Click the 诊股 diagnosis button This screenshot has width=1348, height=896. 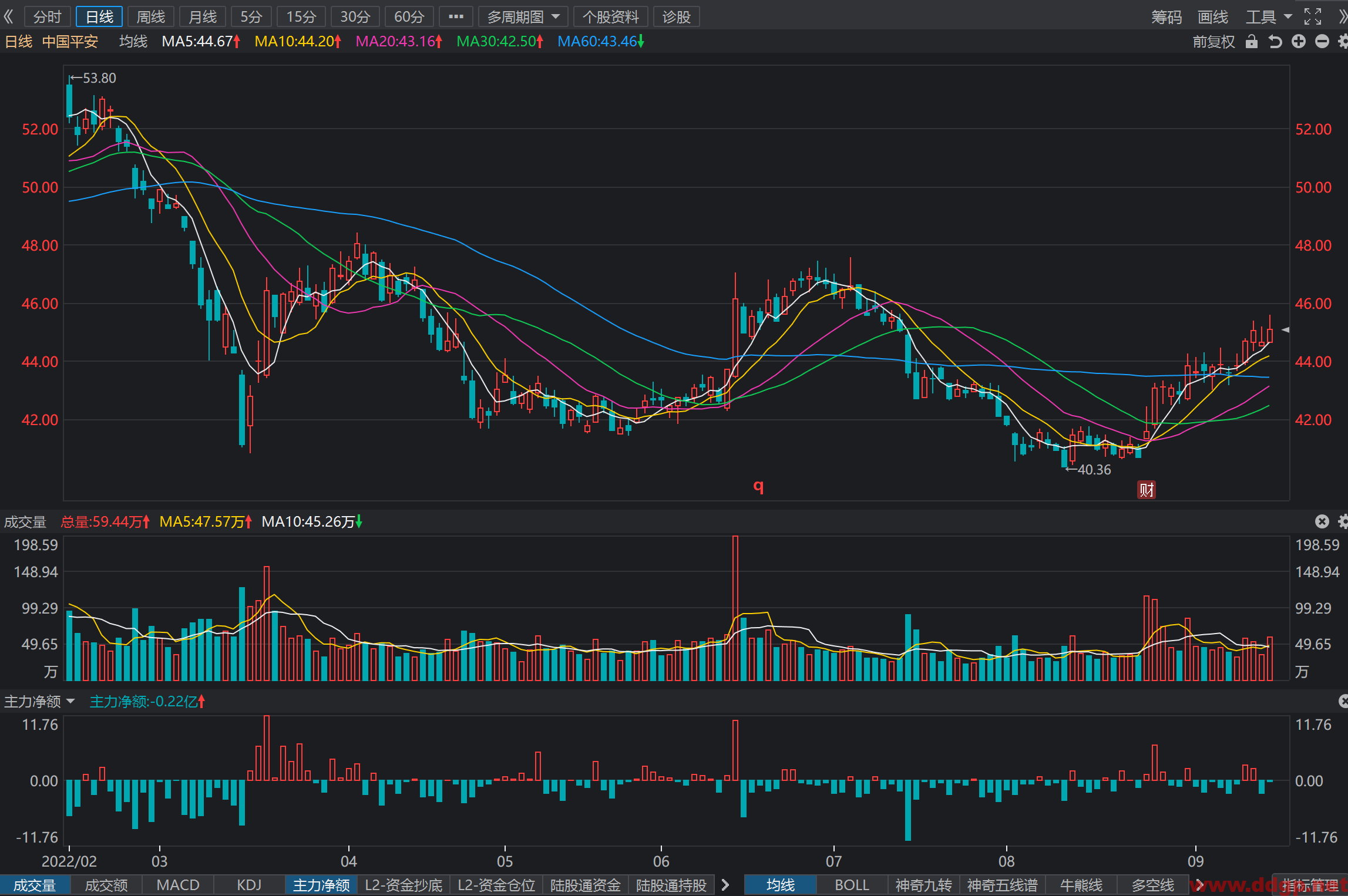coord(676,17)
